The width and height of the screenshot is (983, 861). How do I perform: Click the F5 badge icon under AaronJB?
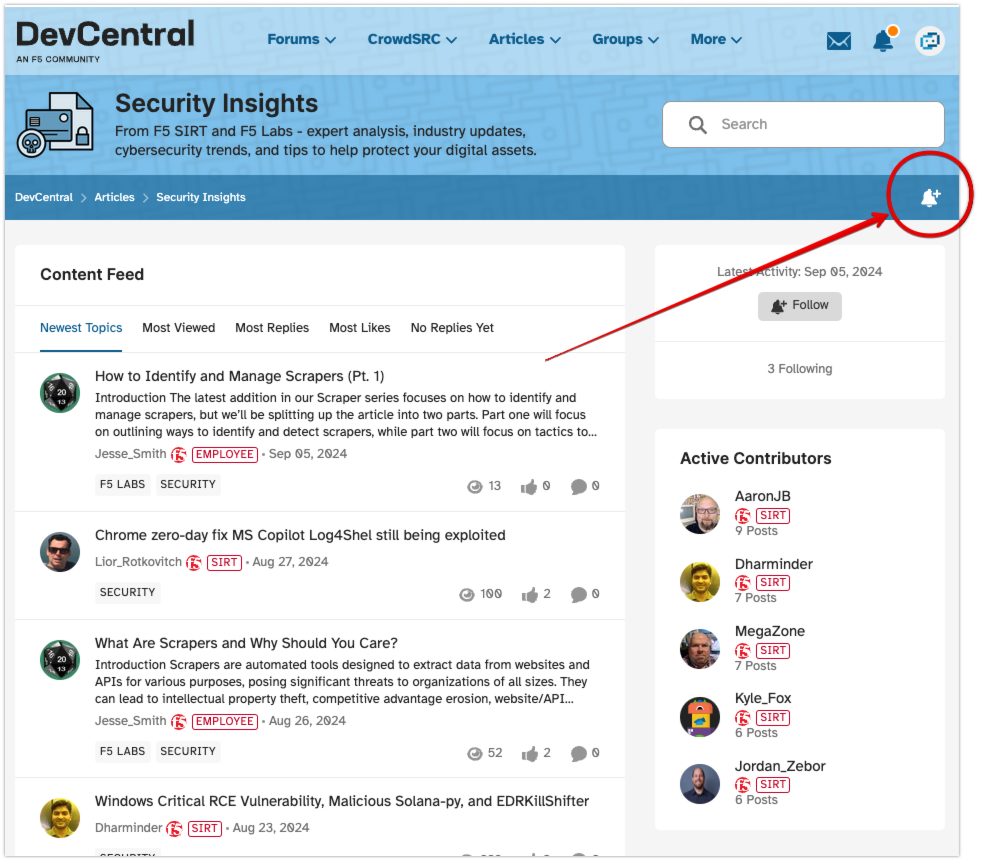(743, 516)
